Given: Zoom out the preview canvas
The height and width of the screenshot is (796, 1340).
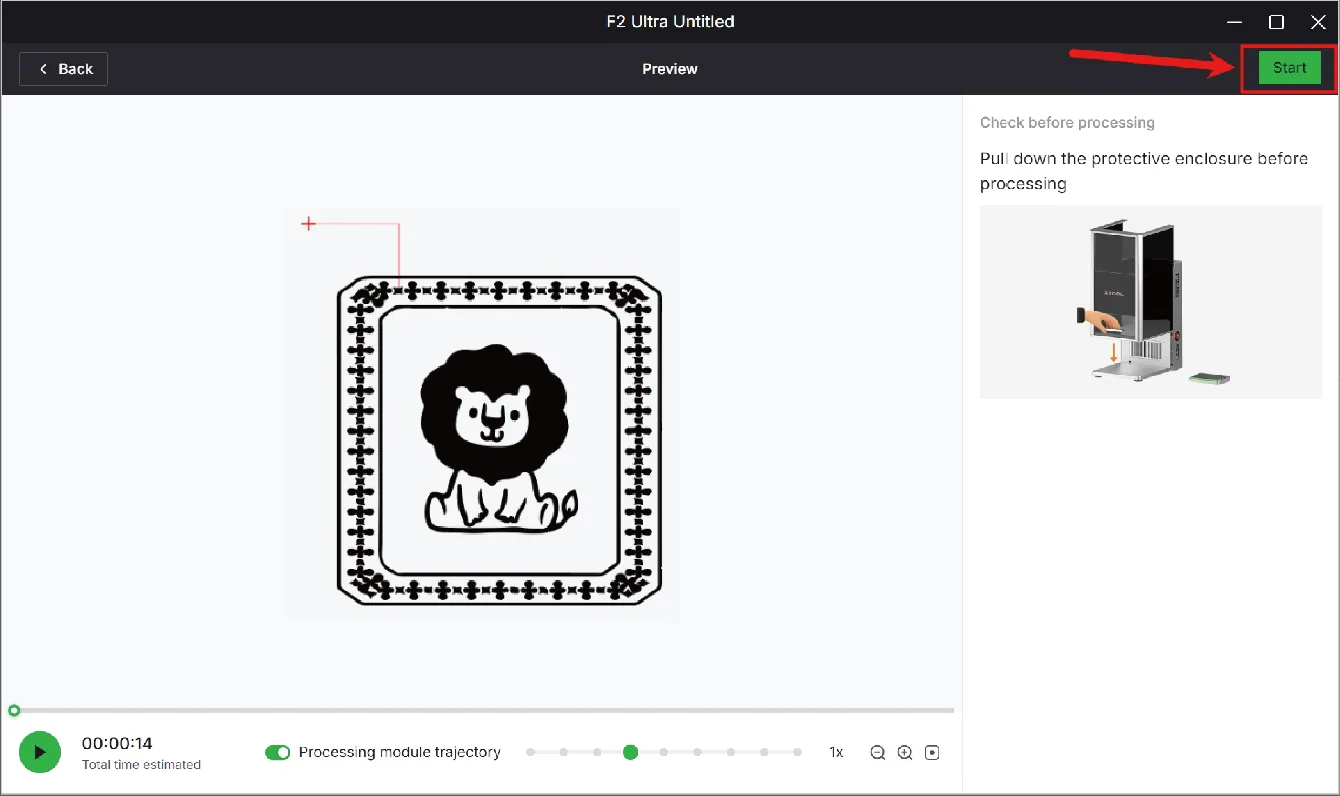Looking at the screenshot, I should tap(877, 753).
